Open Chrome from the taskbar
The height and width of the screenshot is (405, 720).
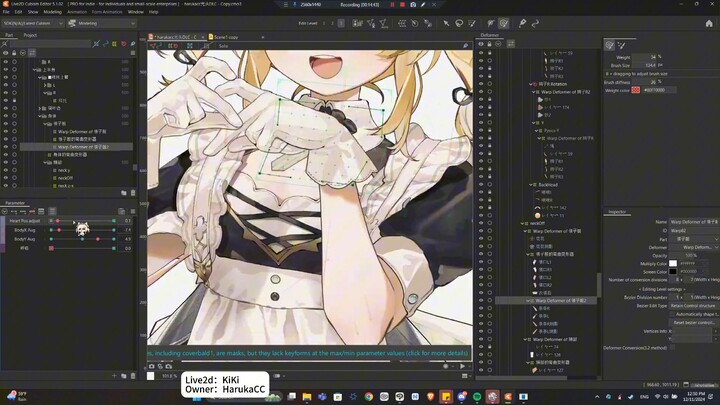click(369, 397)
